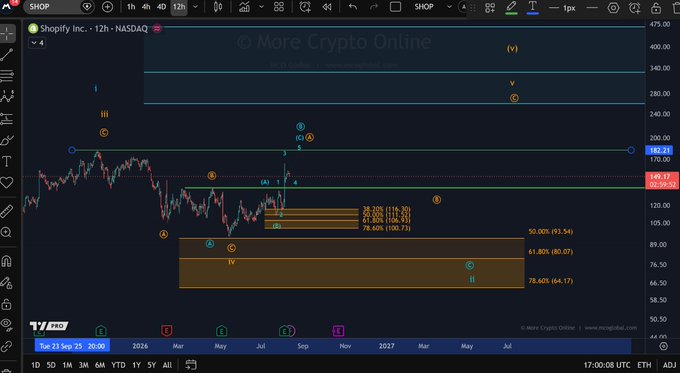
Task: Select the ruler measure tool
Action: (x=7, y=211)
